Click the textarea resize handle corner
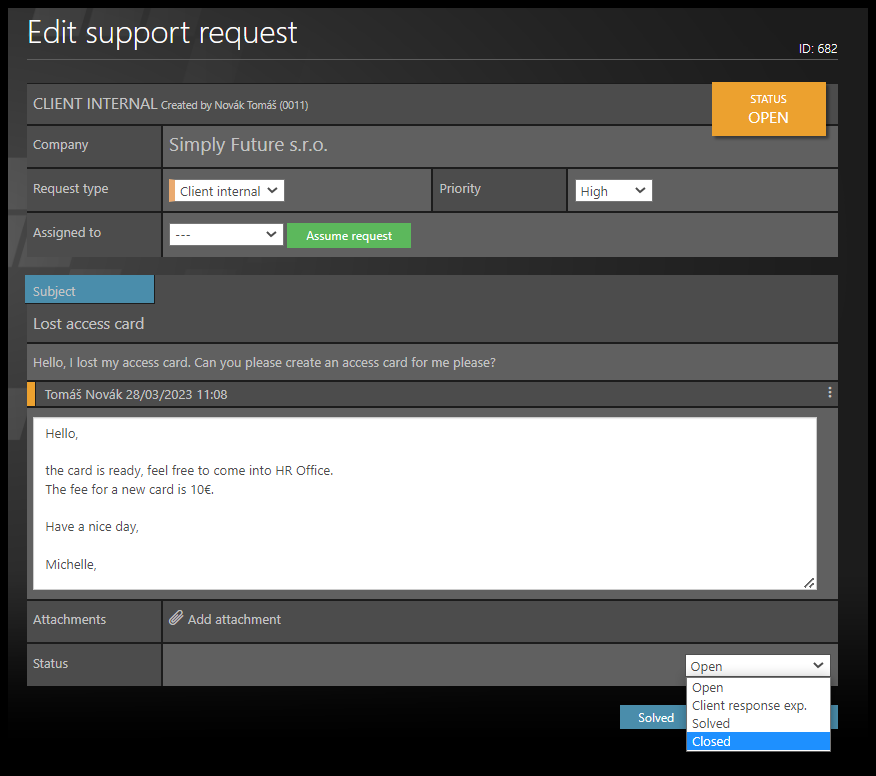Viewport: 876px width, 776px height. point(809,582)
